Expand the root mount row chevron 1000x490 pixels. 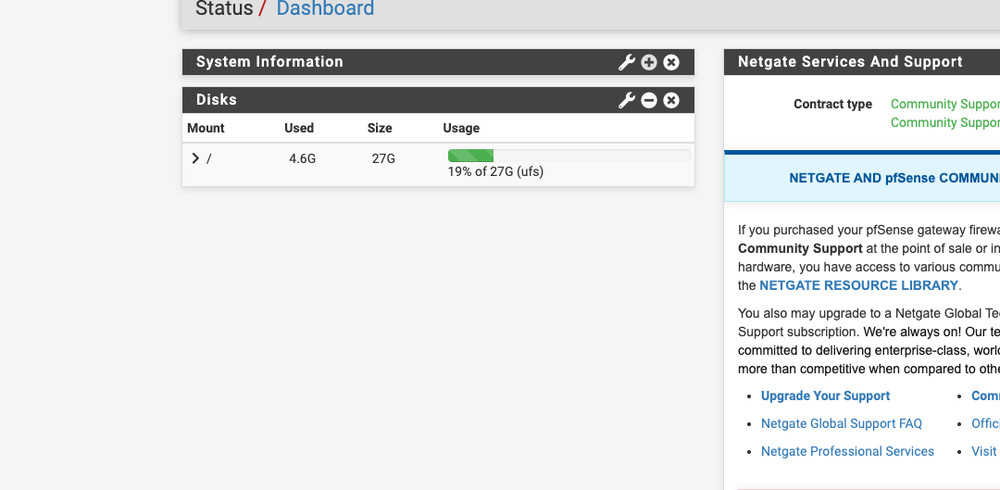tap(195, 158)
